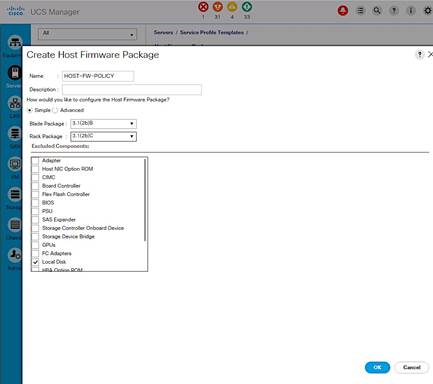Image resolution: width=433 pixels, height=384 pixels.
Task: Click the warnings green icon
Action: (247, 7)
